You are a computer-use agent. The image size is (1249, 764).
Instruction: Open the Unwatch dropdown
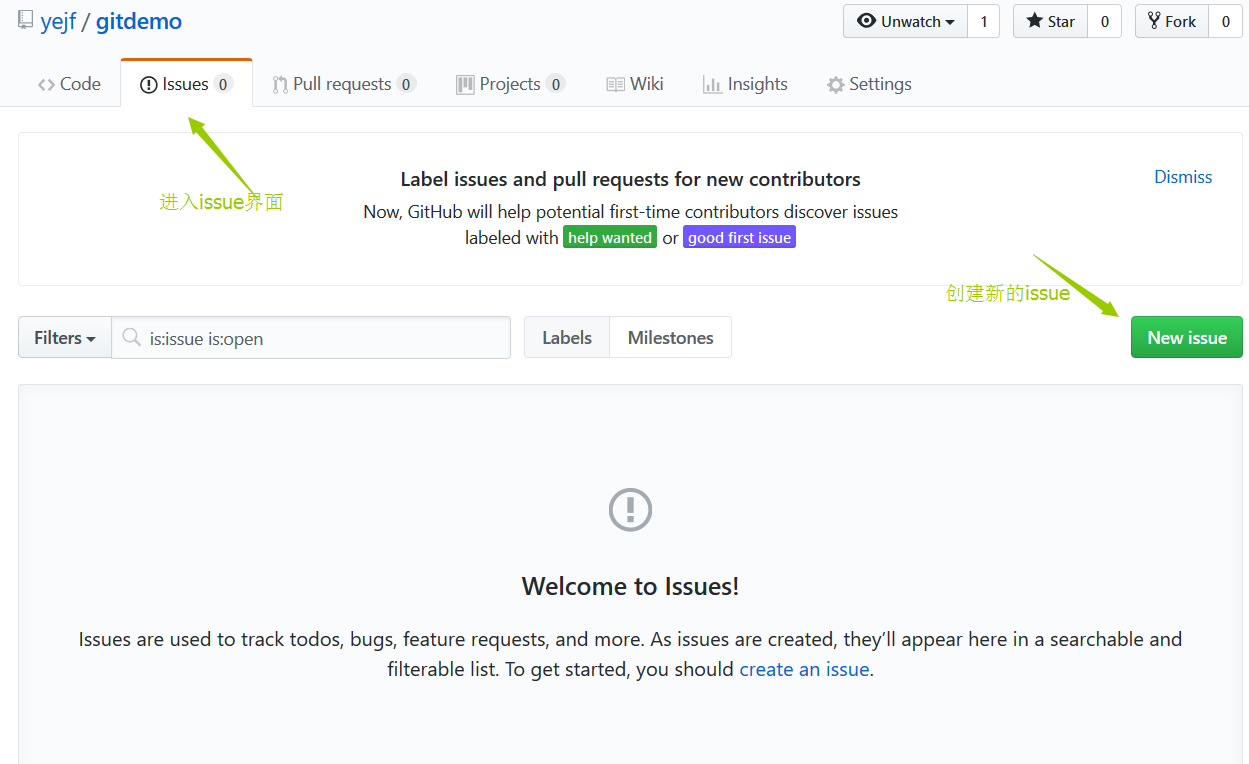tap(905, 21)
